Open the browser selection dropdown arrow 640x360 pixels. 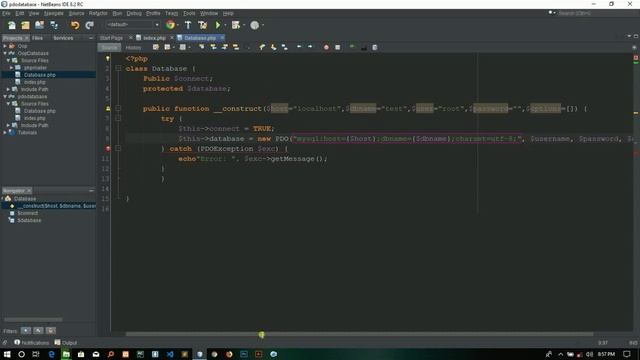(x=178, y=25)
